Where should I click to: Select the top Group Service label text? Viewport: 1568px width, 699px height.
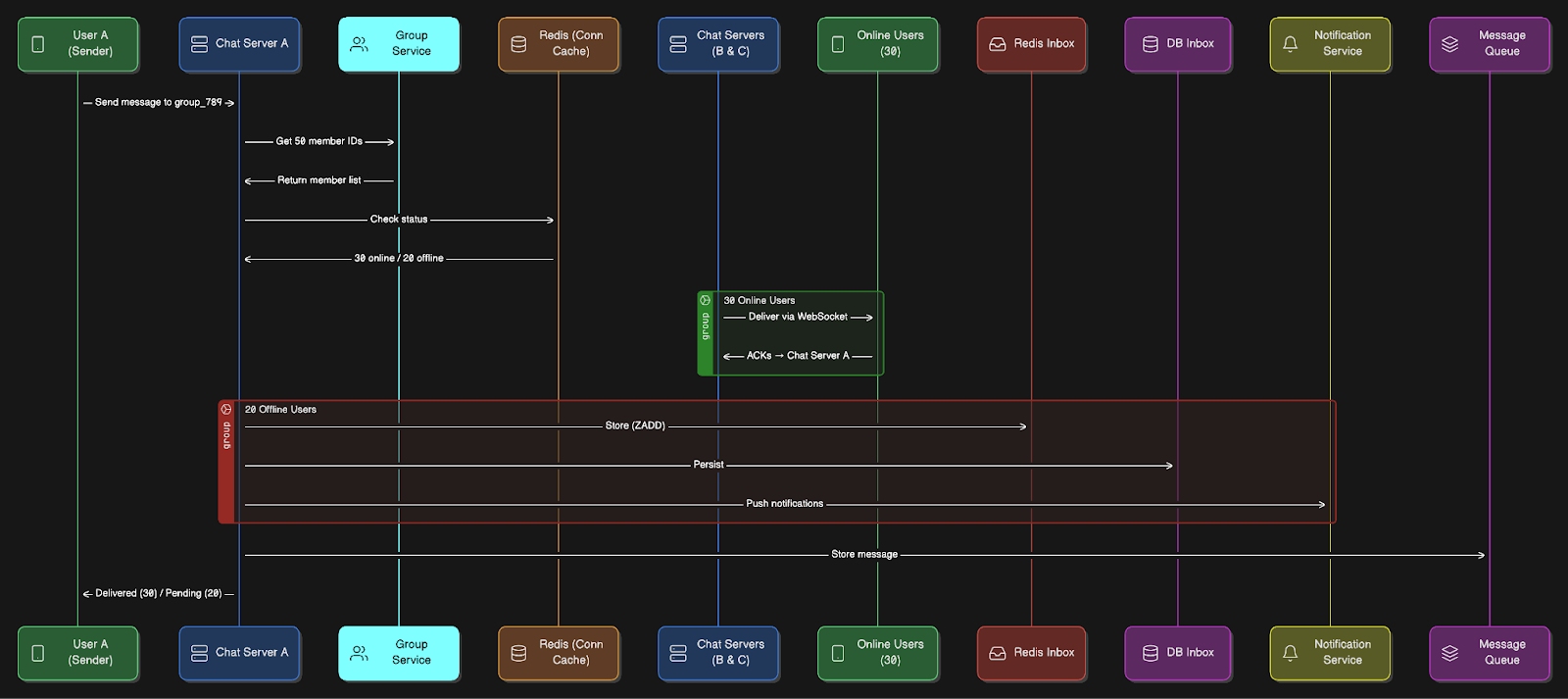412,43
